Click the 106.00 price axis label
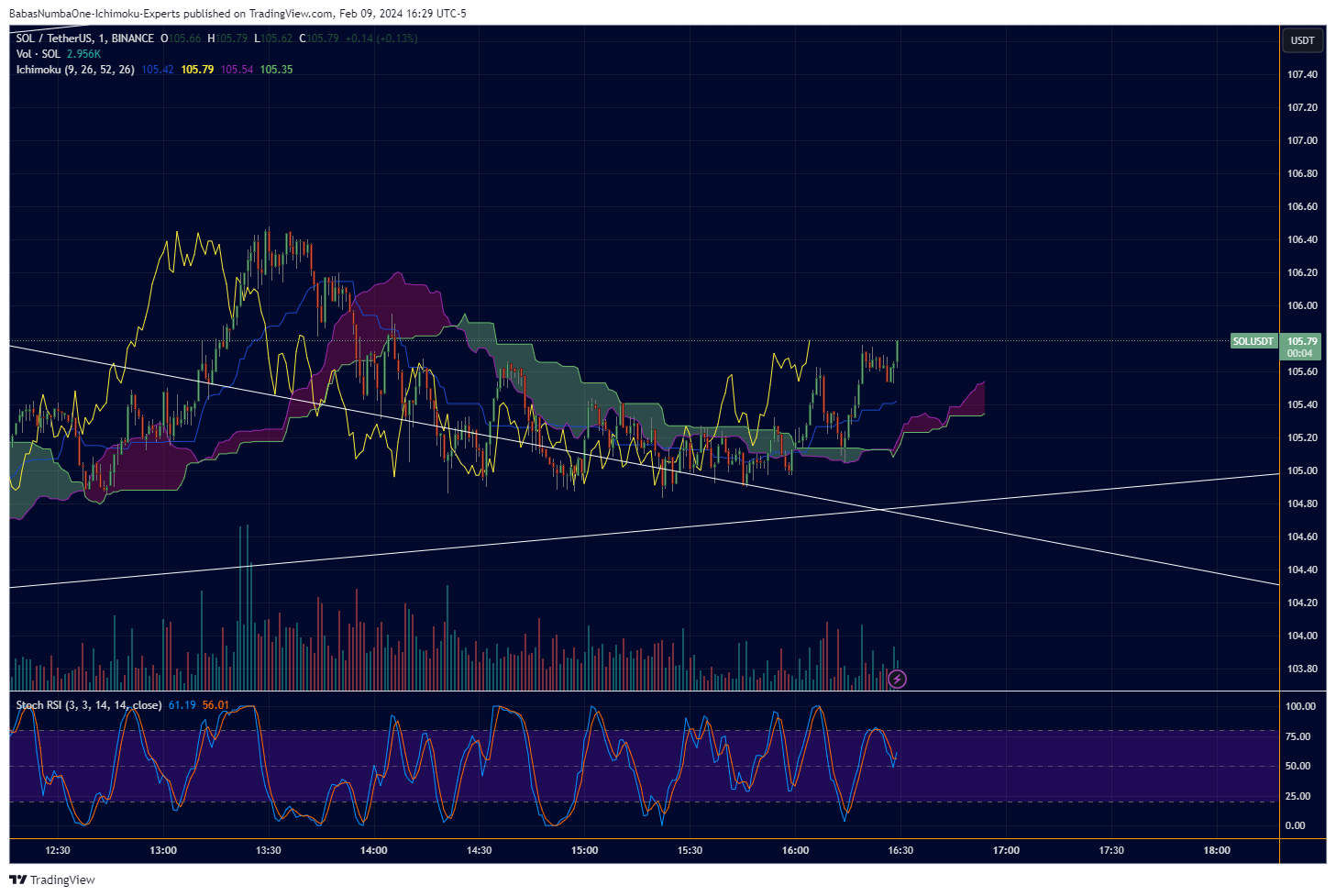1336x896 pixels. click(1302, 305)
